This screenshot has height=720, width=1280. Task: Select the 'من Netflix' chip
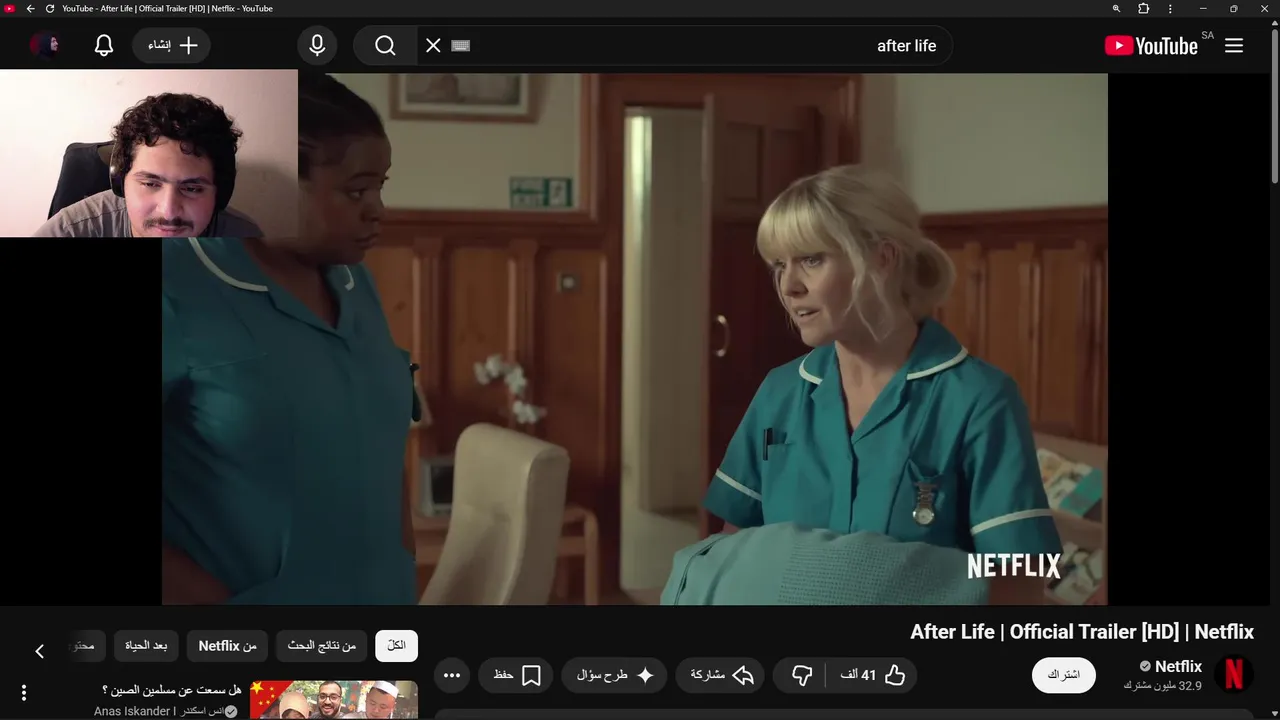coord(228,646)
